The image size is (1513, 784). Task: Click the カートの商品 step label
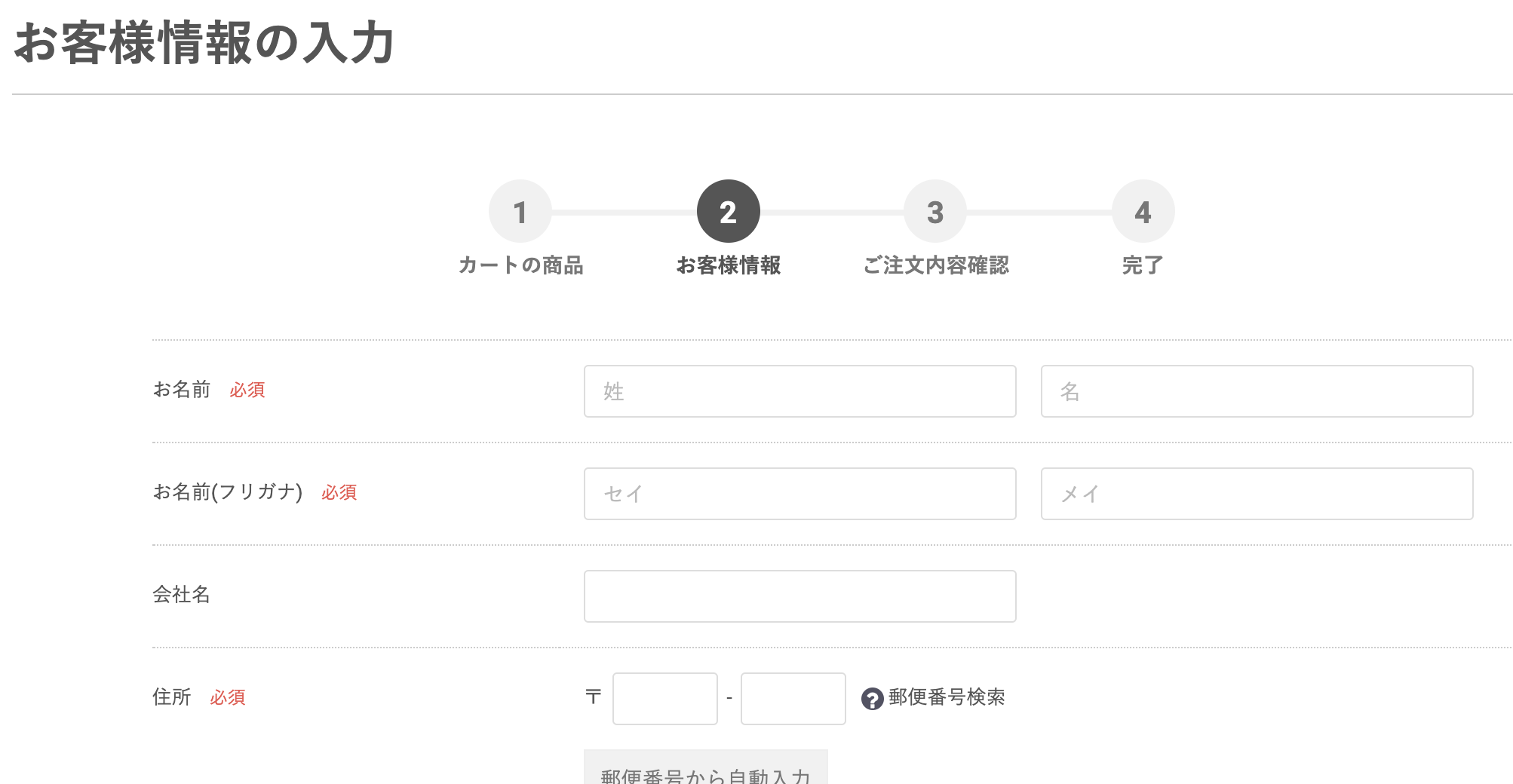(x=520, y=265)
